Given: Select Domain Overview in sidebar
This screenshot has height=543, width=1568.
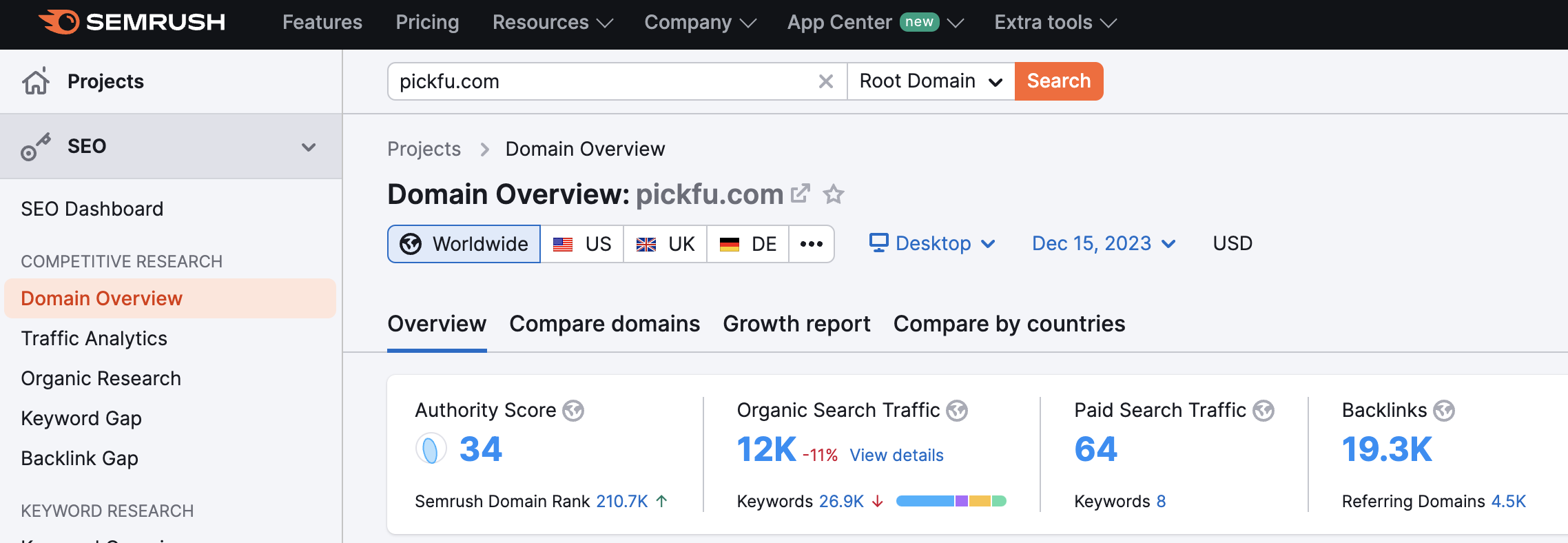Looking at the screenshot, I should (x=170, y=298).
